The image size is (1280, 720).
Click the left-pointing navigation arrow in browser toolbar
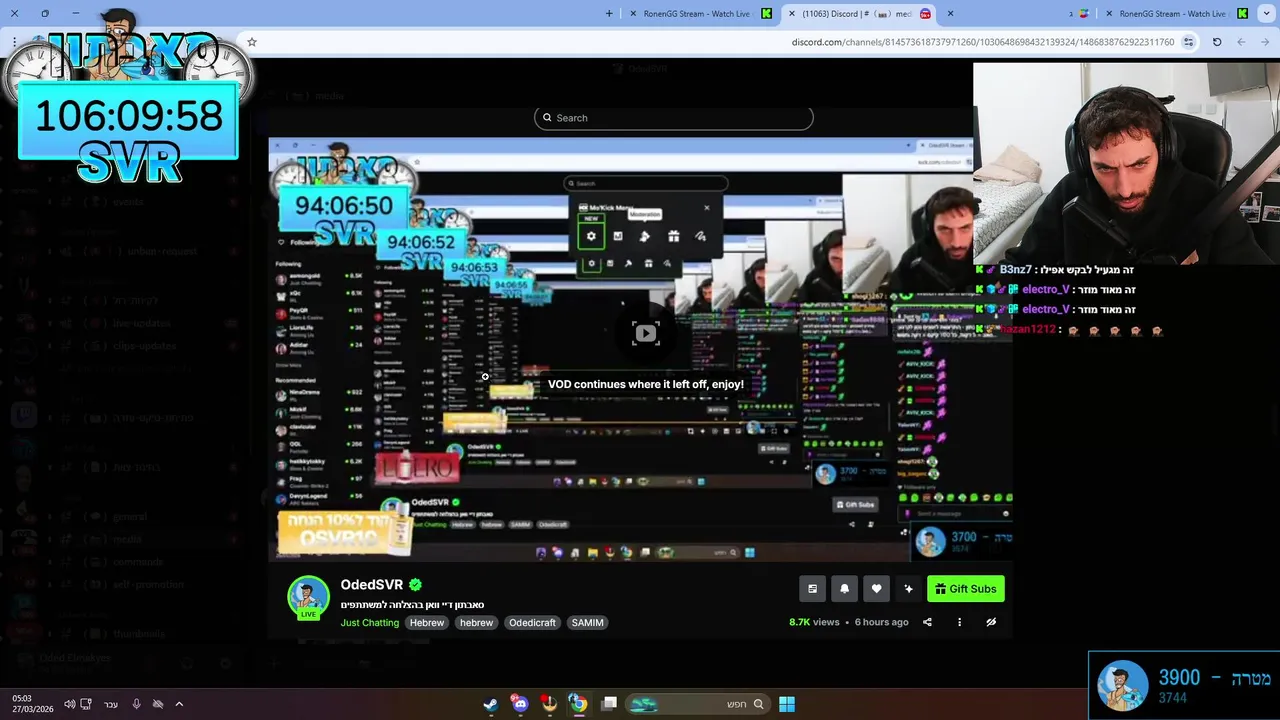point(1241,42)
